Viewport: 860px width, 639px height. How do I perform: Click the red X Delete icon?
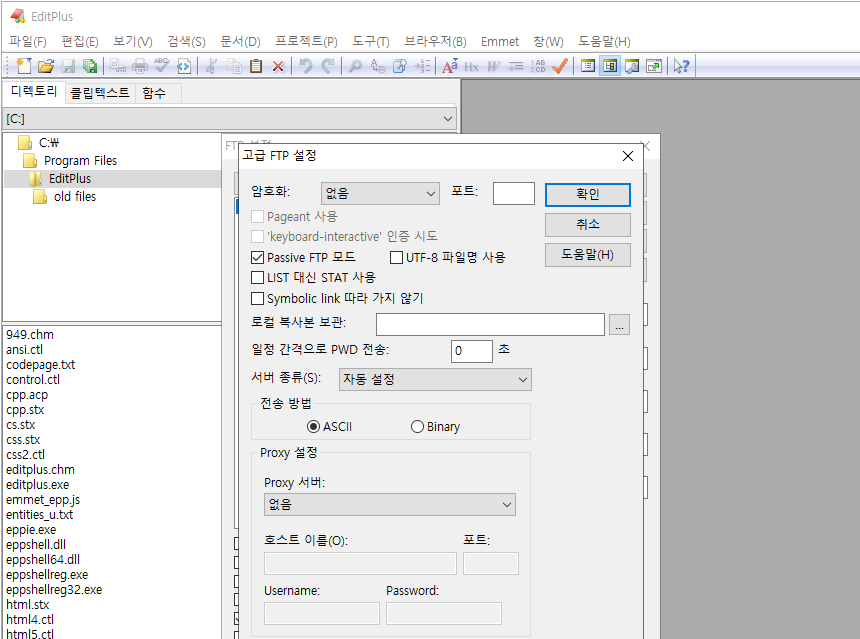click(x=278, y=66)
